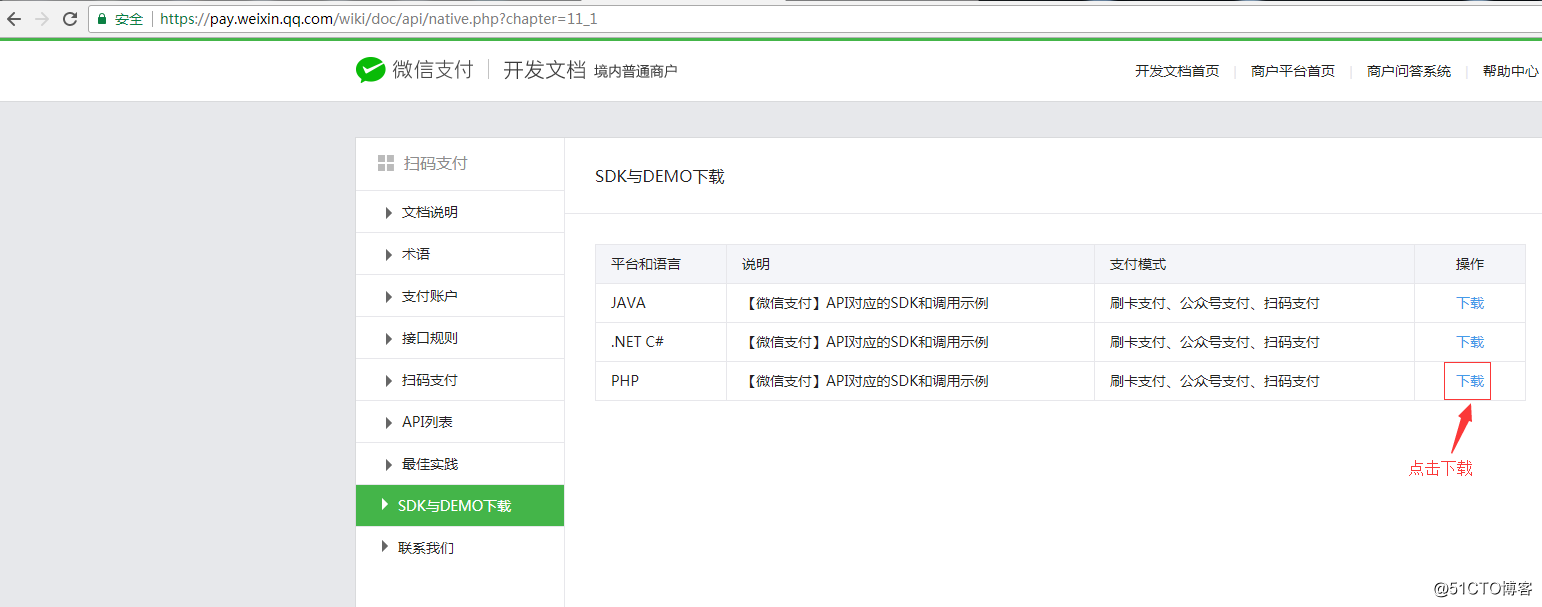This screenshot has height=607, width=1542.
Task: Expand the 接口规则 sidebar arrow
Action: [x=388, y=338]
